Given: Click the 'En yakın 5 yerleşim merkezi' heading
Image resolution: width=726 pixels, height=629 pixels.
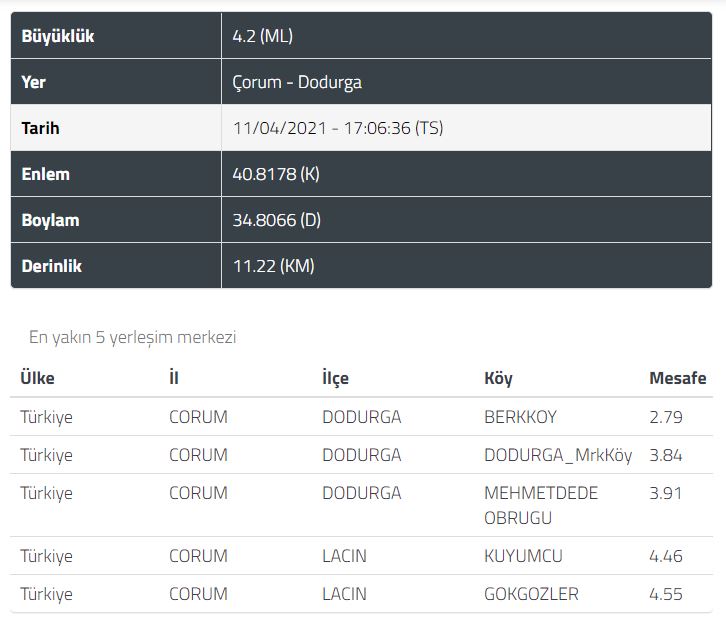Looking at the screenshot, I should [132, 337].
